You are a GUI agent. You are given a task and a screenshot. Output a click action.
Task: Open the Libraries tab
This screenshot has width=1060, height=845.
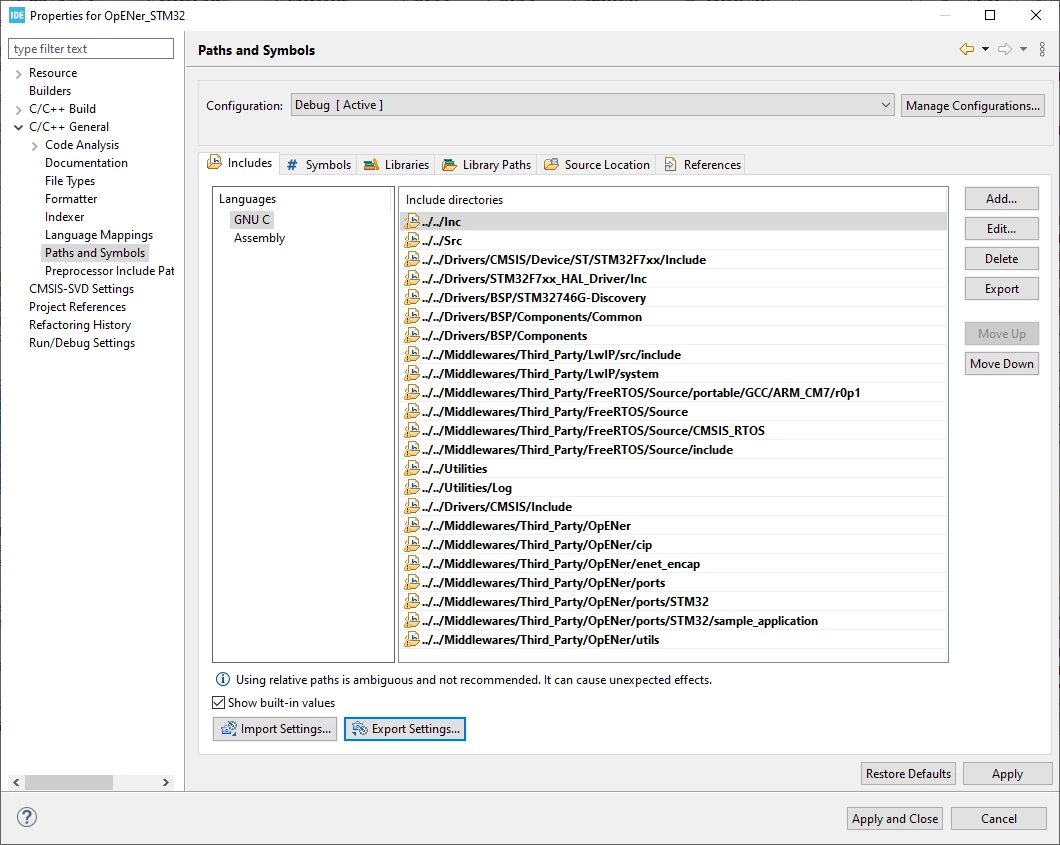[396, 164]
